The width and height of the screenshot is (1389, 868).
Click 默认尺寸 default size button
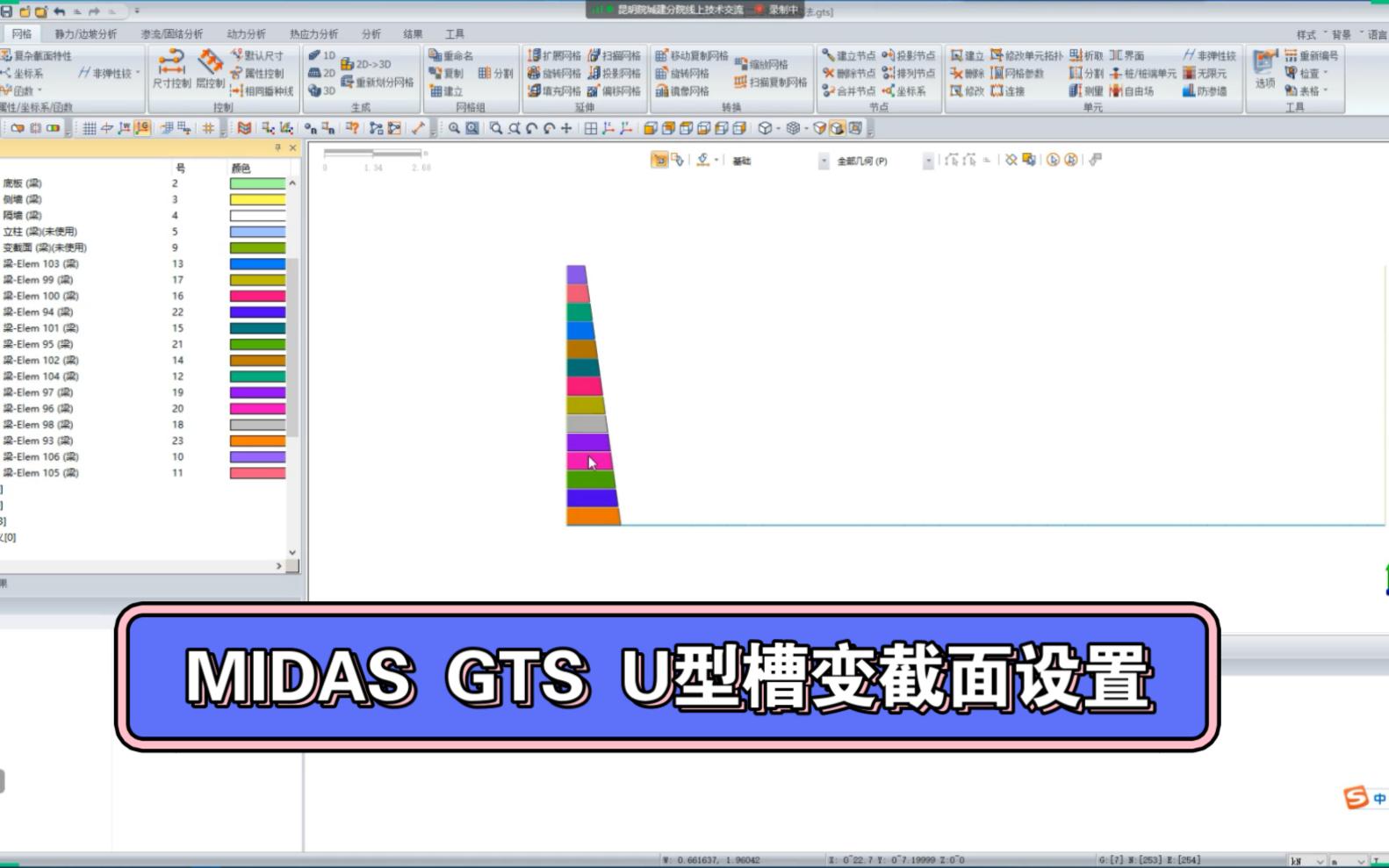[256, 55]
